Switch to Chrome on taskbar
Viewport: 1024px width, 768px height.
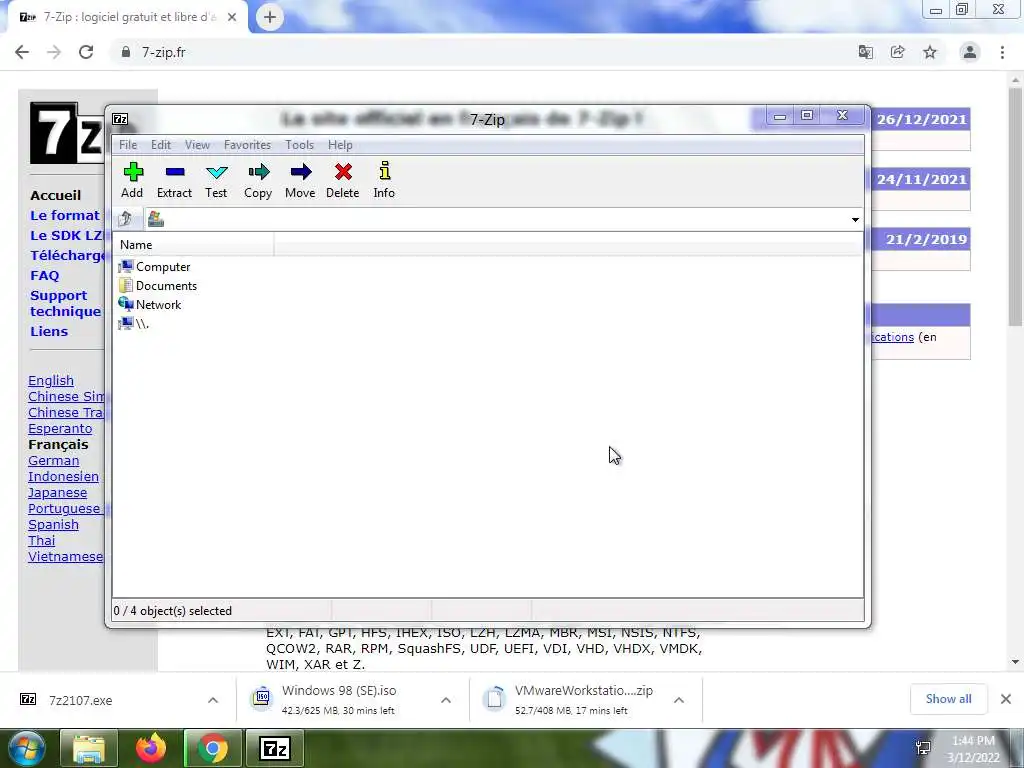pos(213,748)
